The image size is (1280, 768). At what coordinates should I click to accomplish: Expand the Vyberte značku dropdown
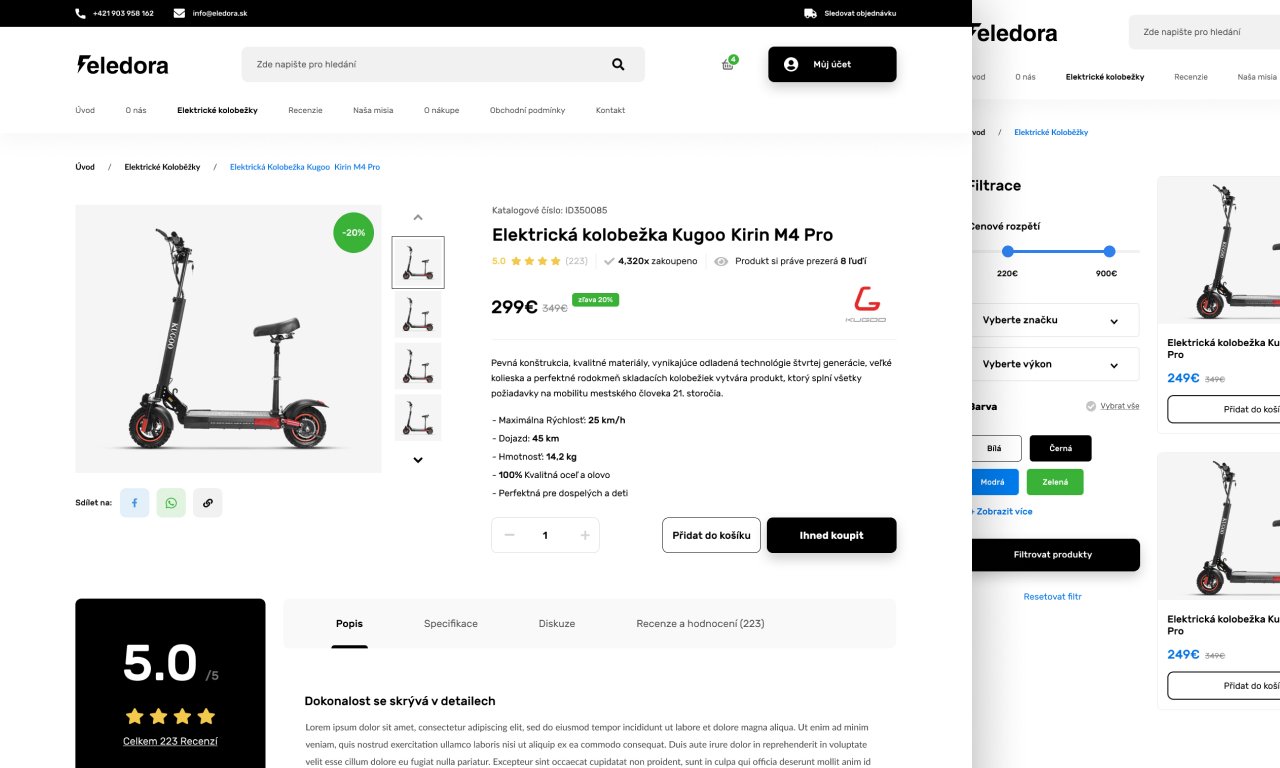(x=1055, y=320)
